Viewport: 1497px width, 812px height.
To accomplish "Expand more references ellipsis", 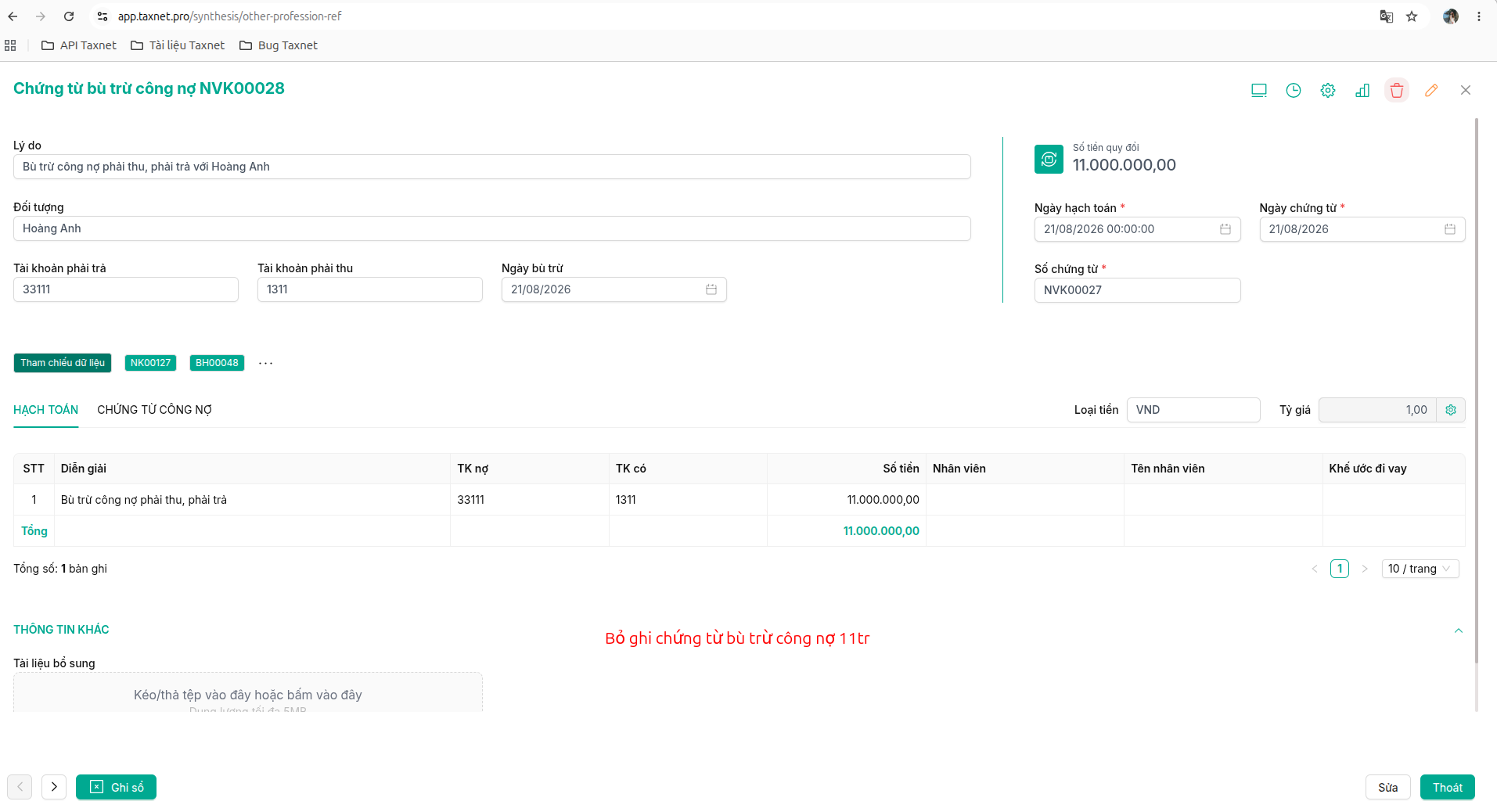I will (x=266, y=363).
